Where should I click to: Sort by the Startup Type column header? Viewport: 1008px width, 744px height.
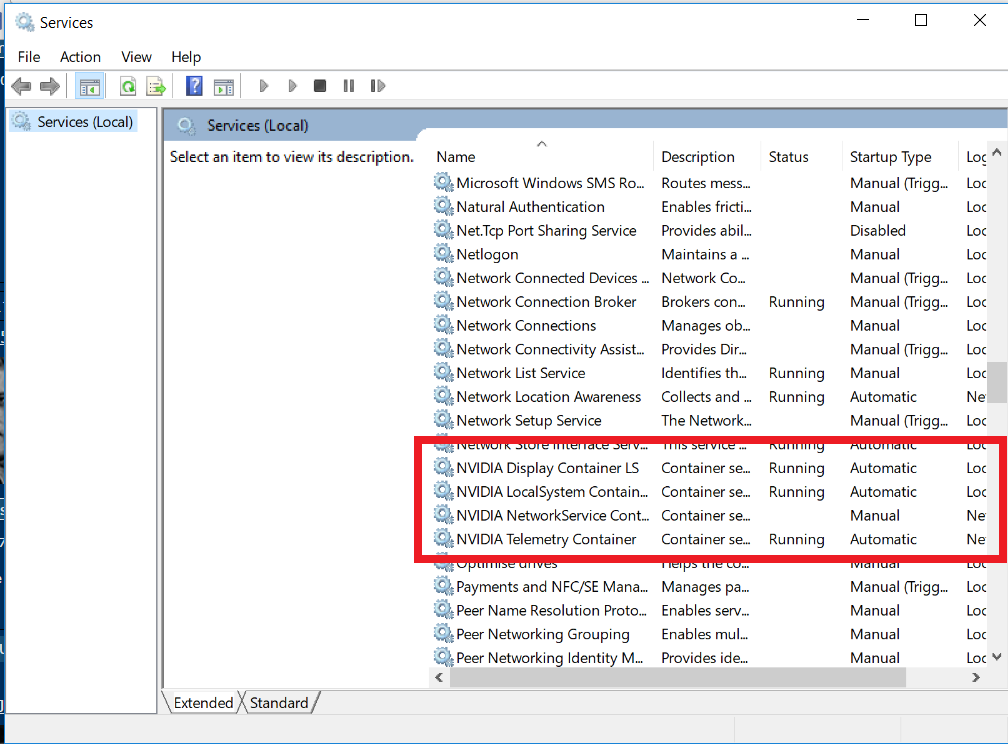[x=900, y=157]
